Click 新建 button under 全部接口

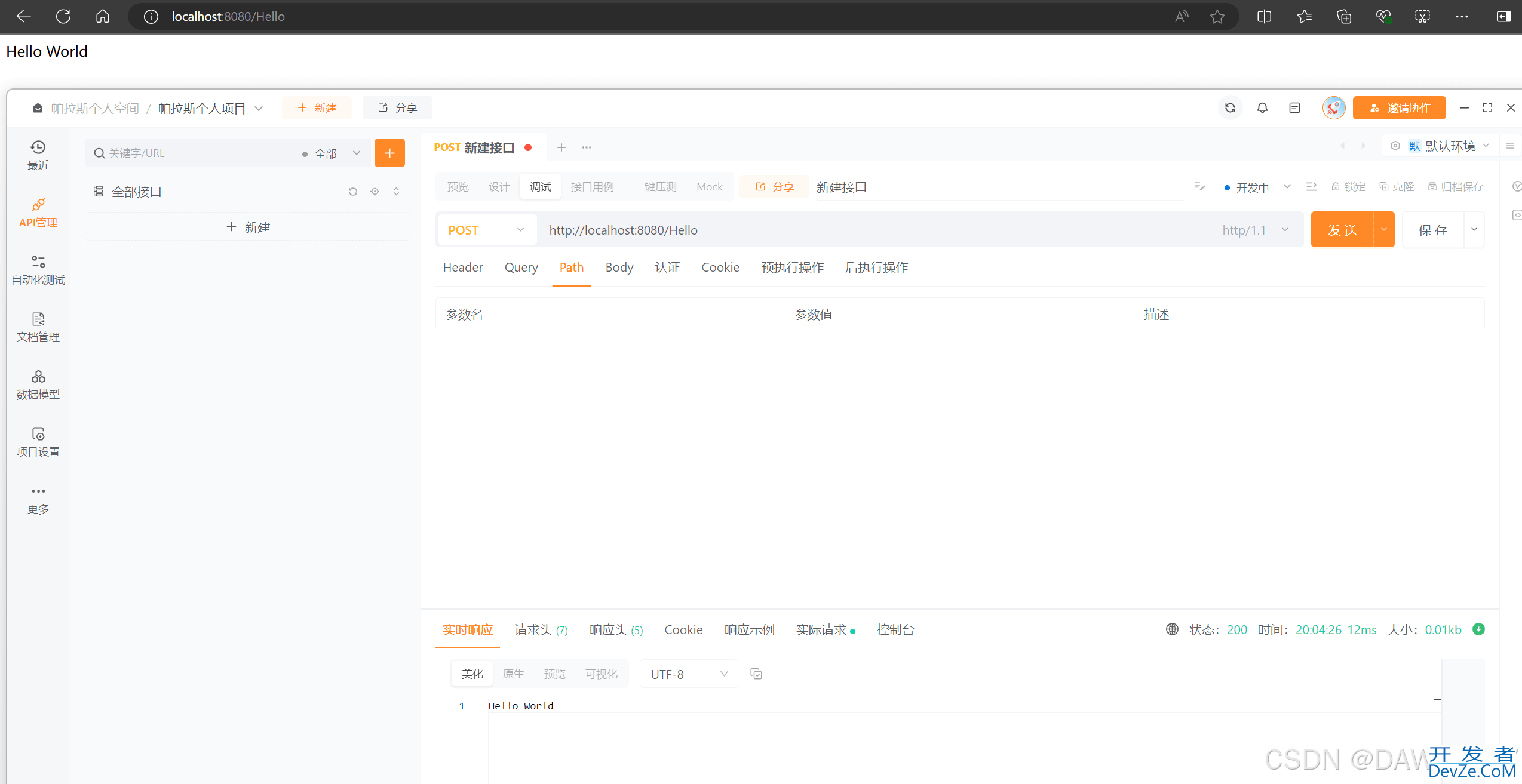247,227
